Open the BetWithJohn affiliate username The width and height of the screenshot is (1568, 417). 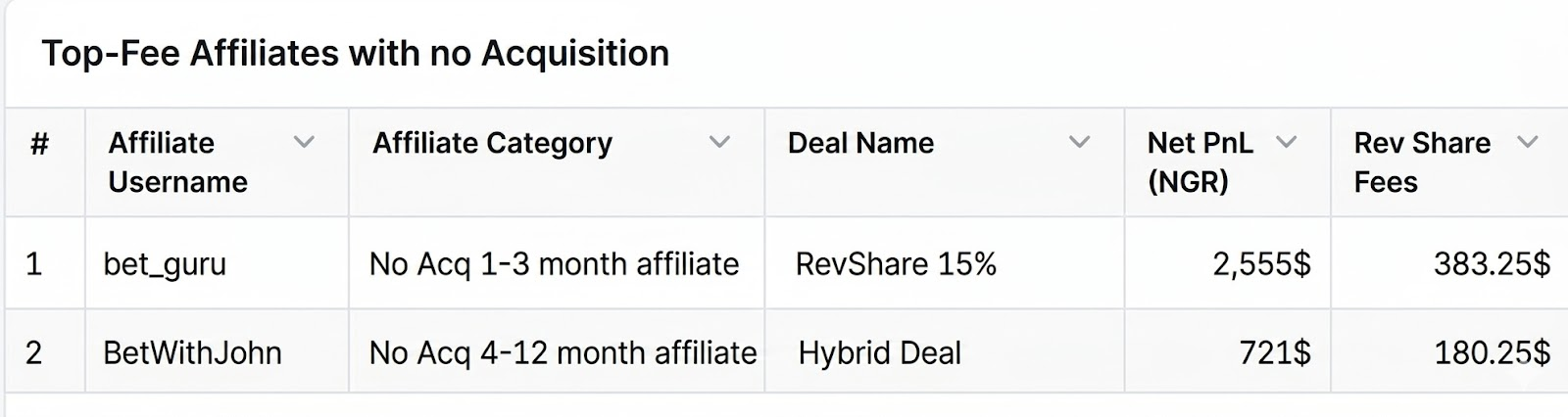click(x=192, y=352)
